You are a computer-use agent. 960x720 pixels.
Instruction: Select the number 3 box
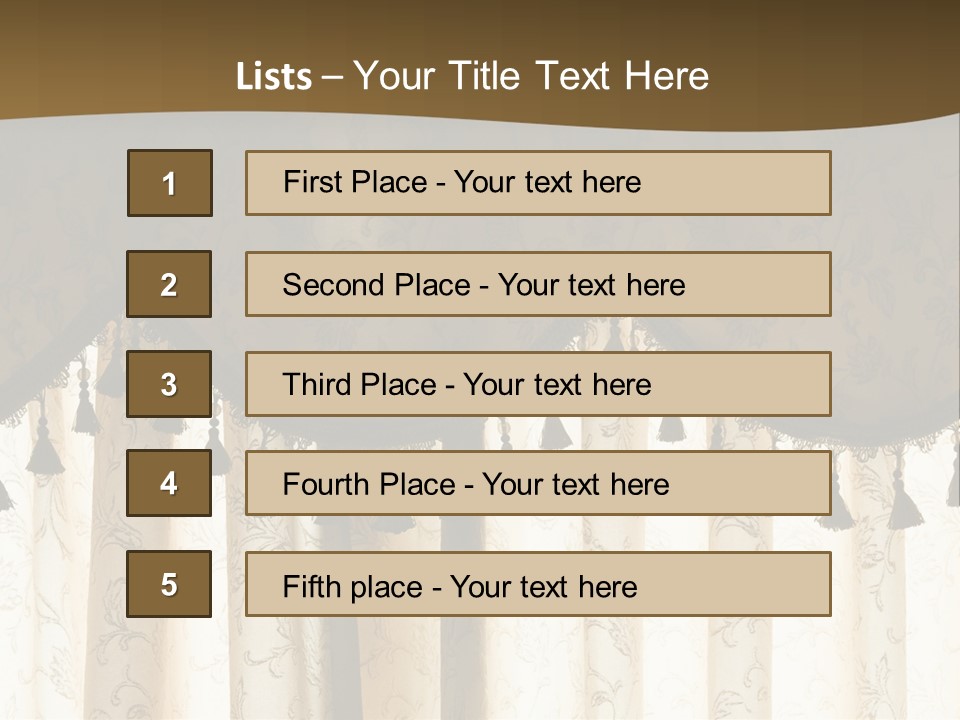click(x=169, y=384)
